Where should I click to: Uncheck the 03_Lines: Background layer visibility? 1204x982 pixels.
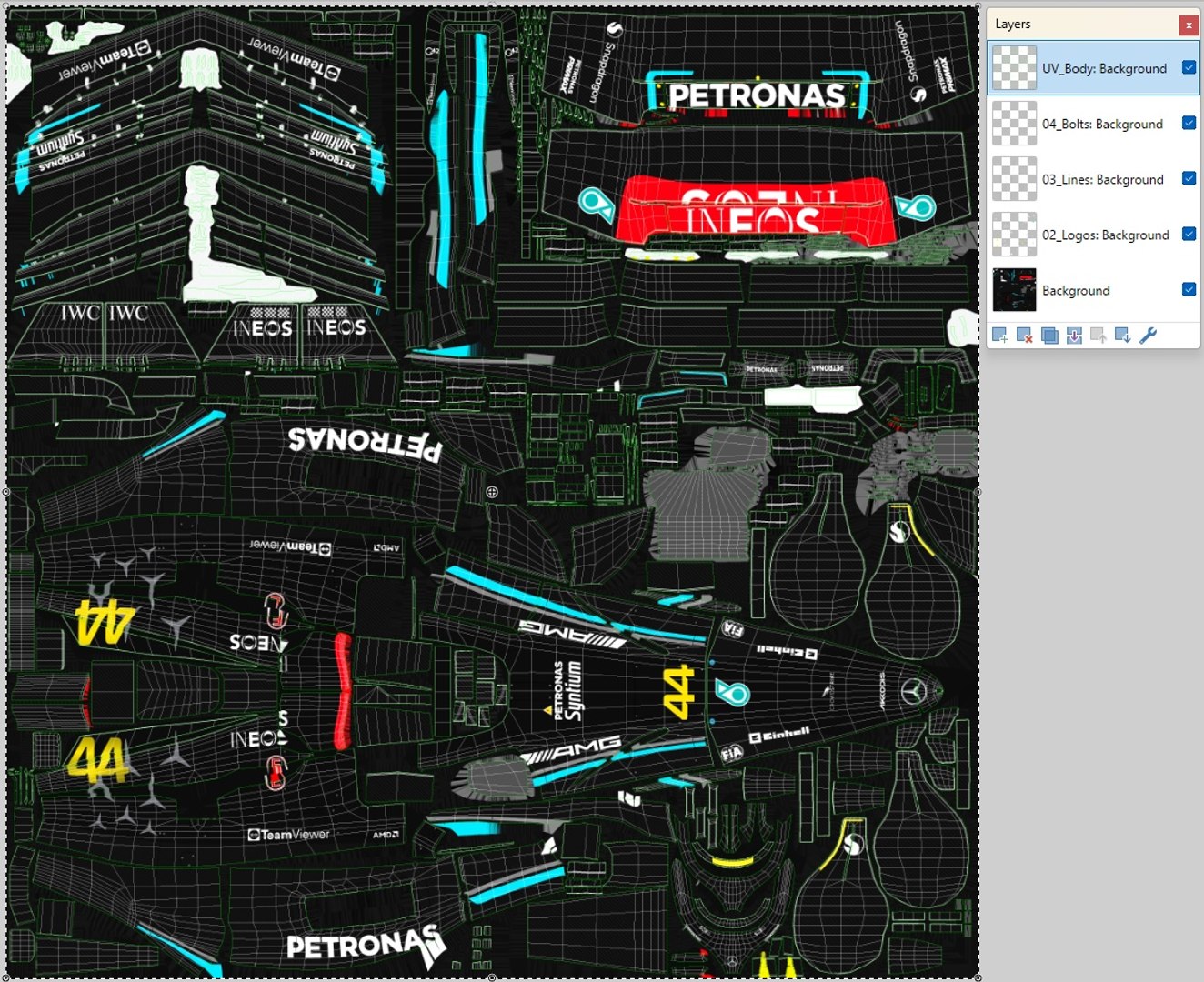coord(1189,178)
